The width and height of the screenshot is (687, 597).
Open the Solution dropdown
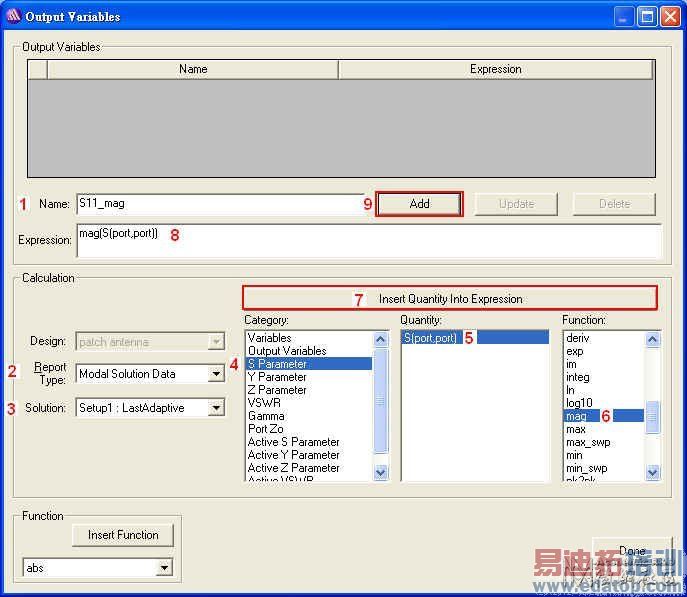[216, 408]
